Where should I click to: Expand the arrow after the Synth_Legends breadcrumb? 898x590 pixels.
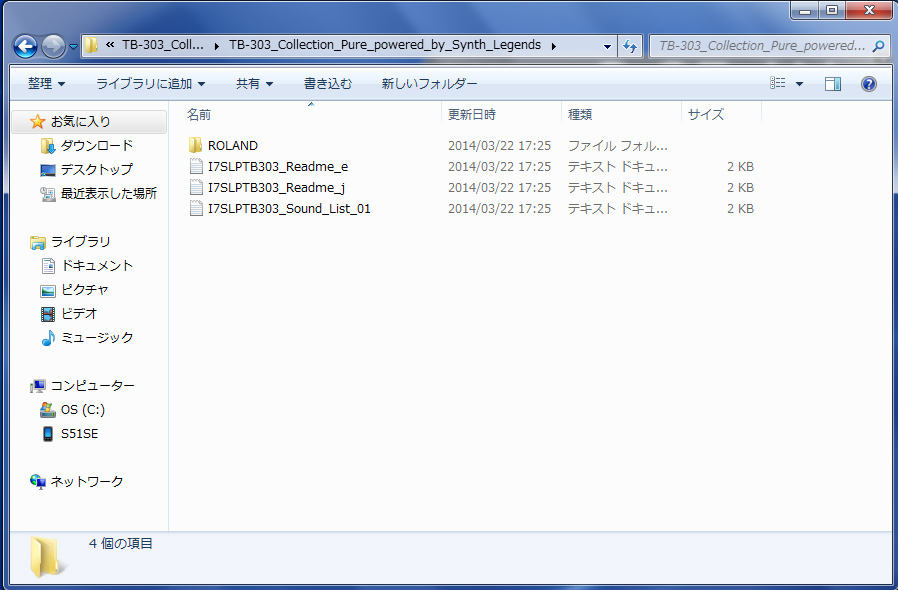[554, 46]
